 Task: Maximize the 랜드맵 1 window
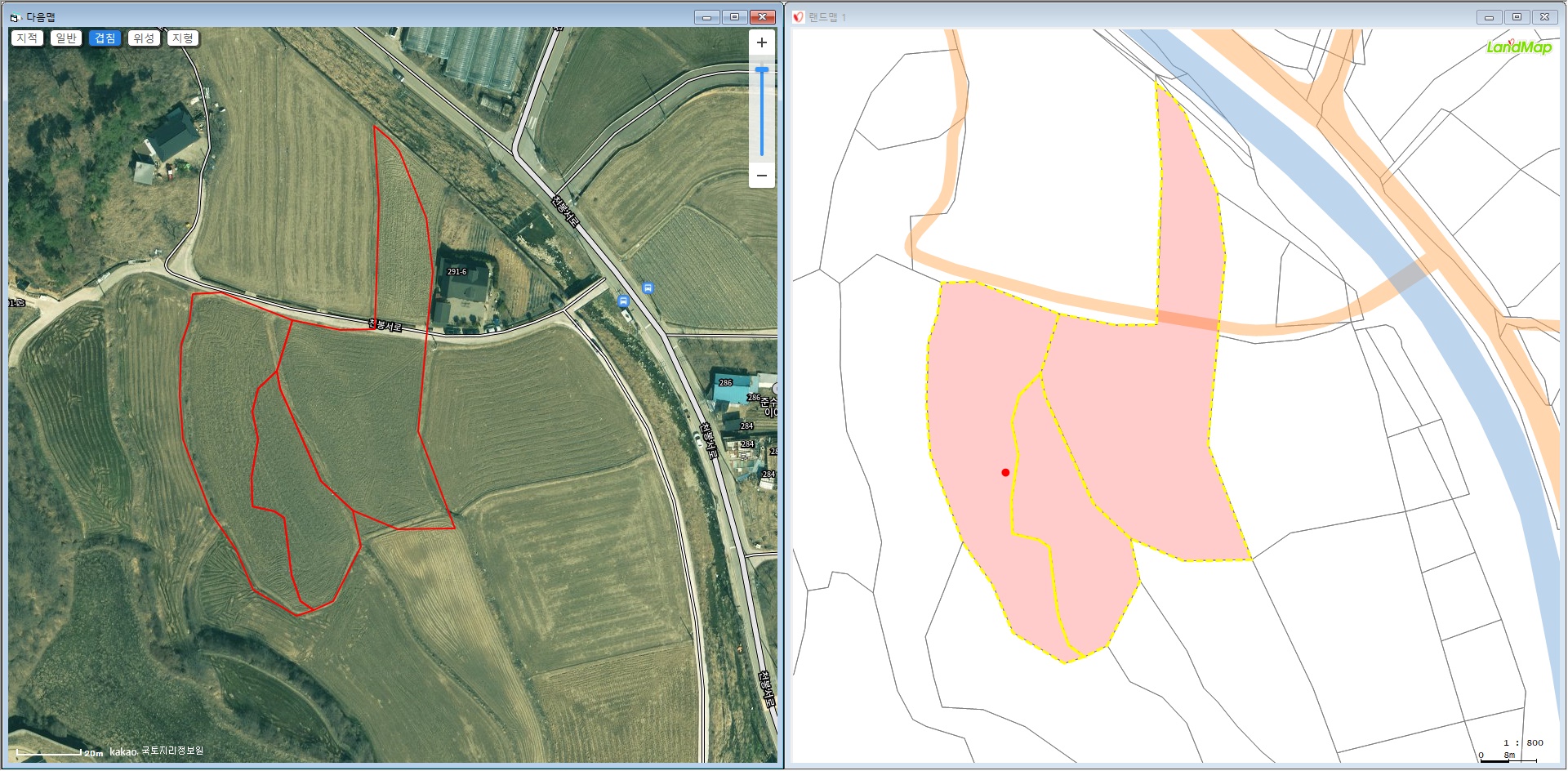click(x=1517, y=17)
